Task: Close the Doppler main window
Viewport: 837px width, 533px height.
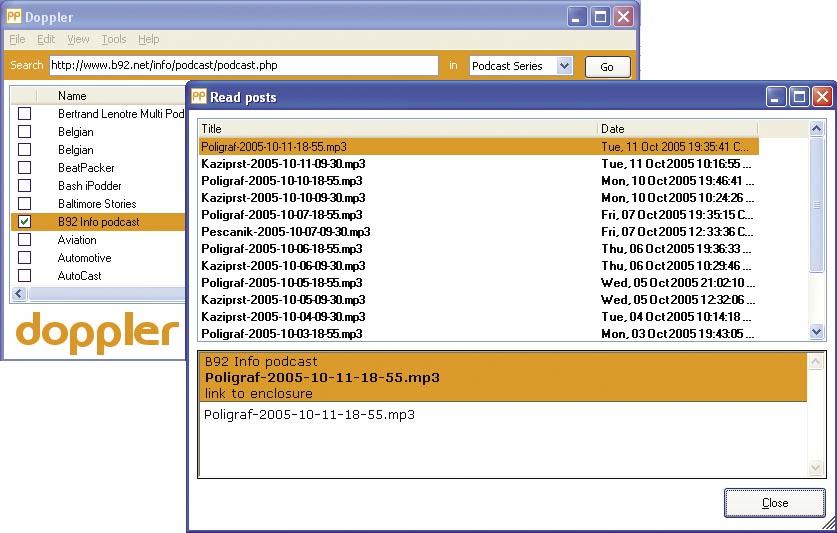Action: coord(623,17)
